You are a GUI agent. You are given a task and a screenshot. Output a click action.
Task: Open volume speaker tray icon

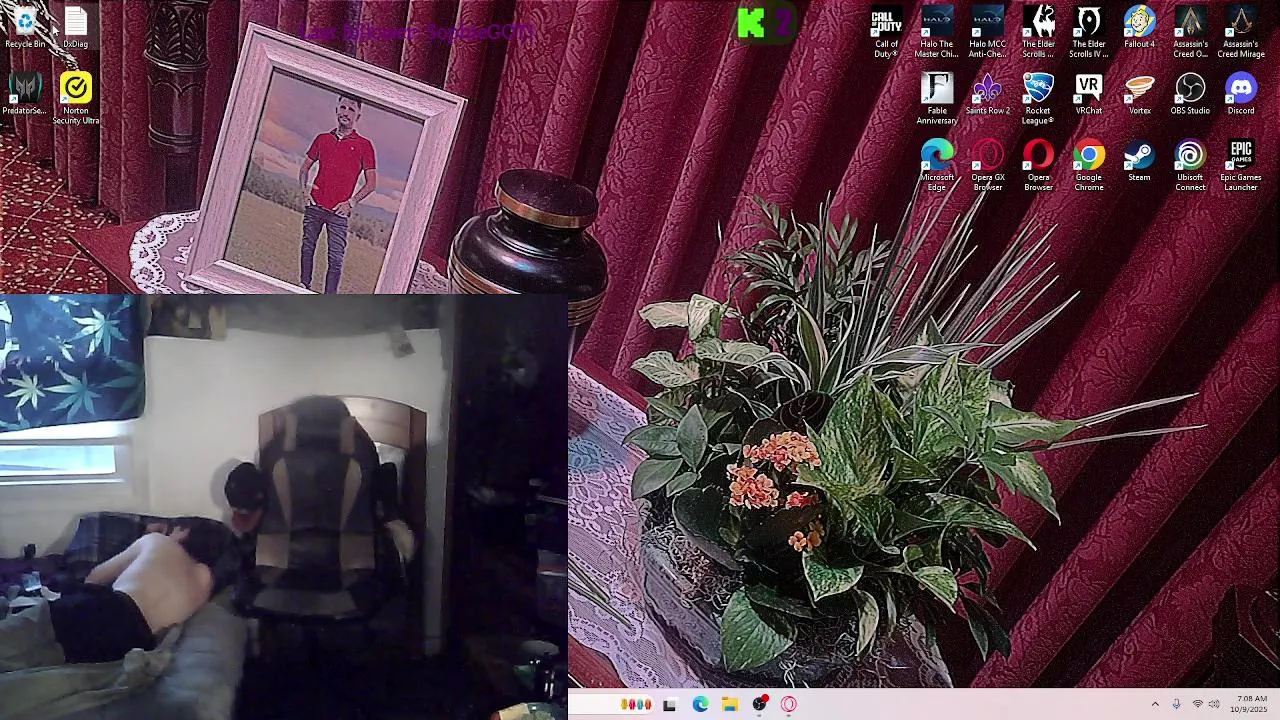(1214, 704)
